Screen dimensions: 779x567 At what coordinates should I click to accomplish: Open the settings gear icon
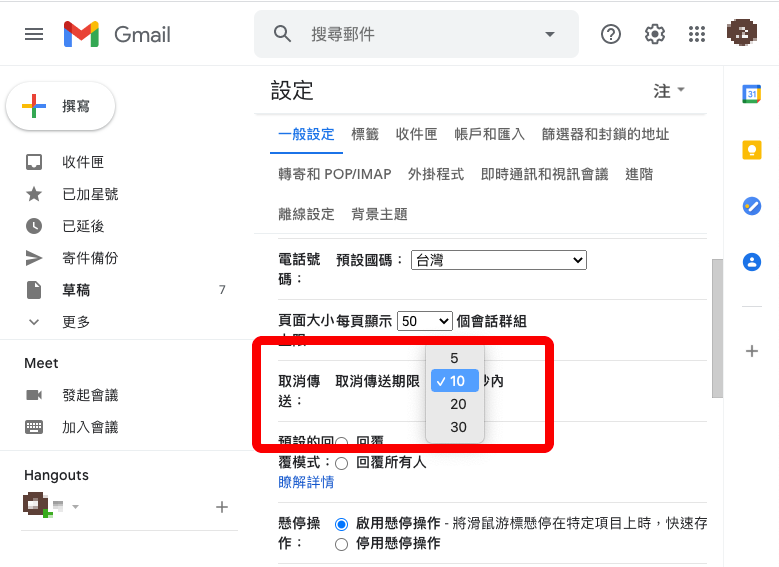click(654, 34)
